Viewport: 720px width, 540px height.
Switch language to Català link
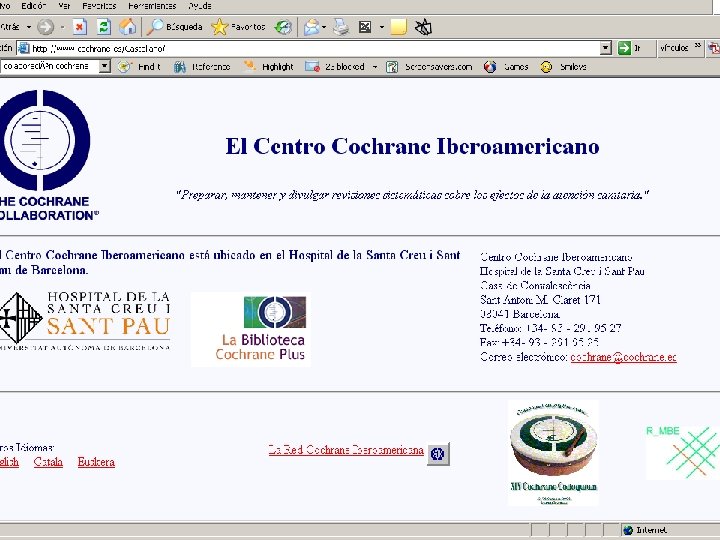48,462
